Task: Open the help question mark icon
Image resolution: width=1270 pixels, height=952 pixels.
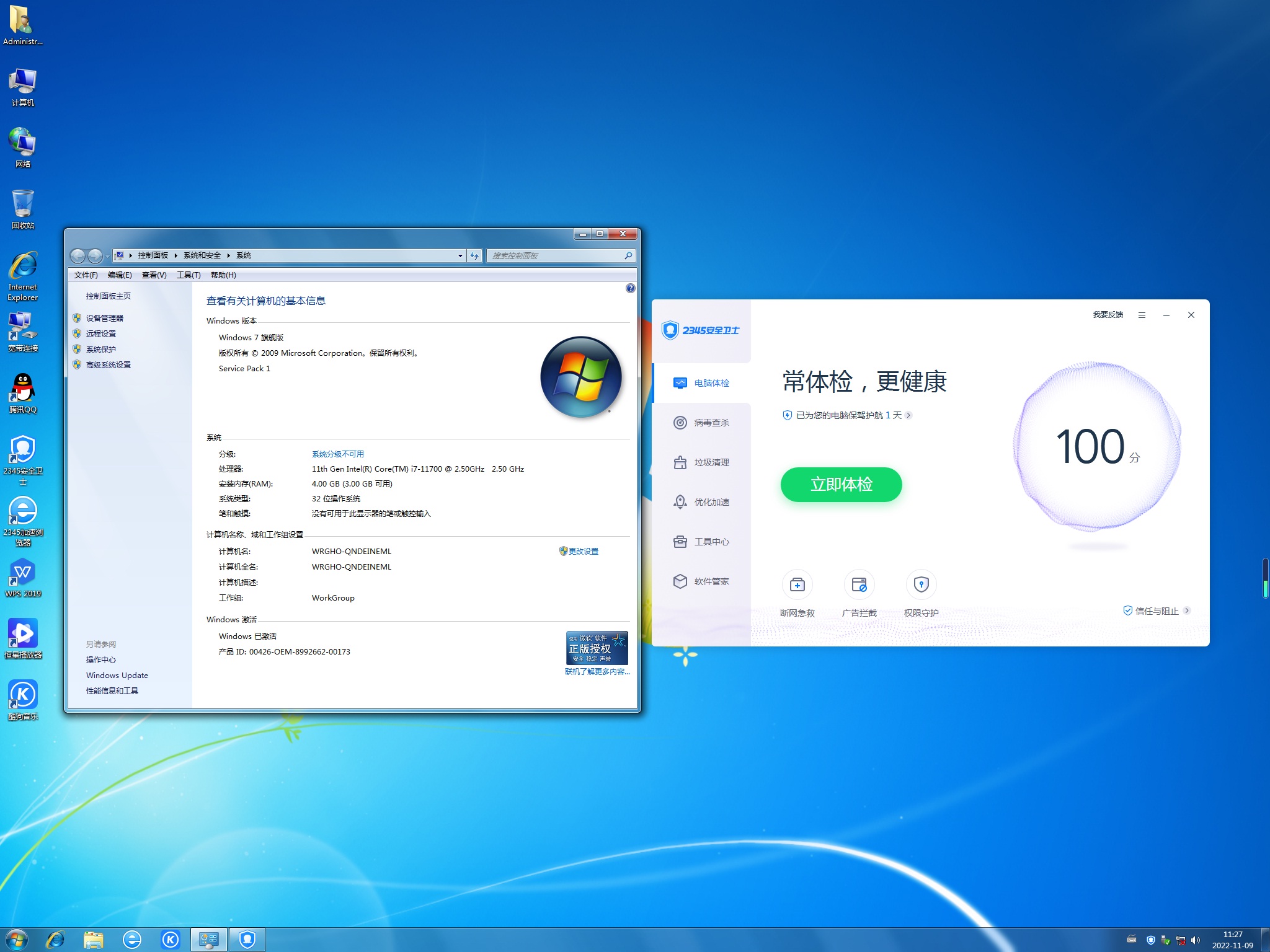Action: point(630,288)
